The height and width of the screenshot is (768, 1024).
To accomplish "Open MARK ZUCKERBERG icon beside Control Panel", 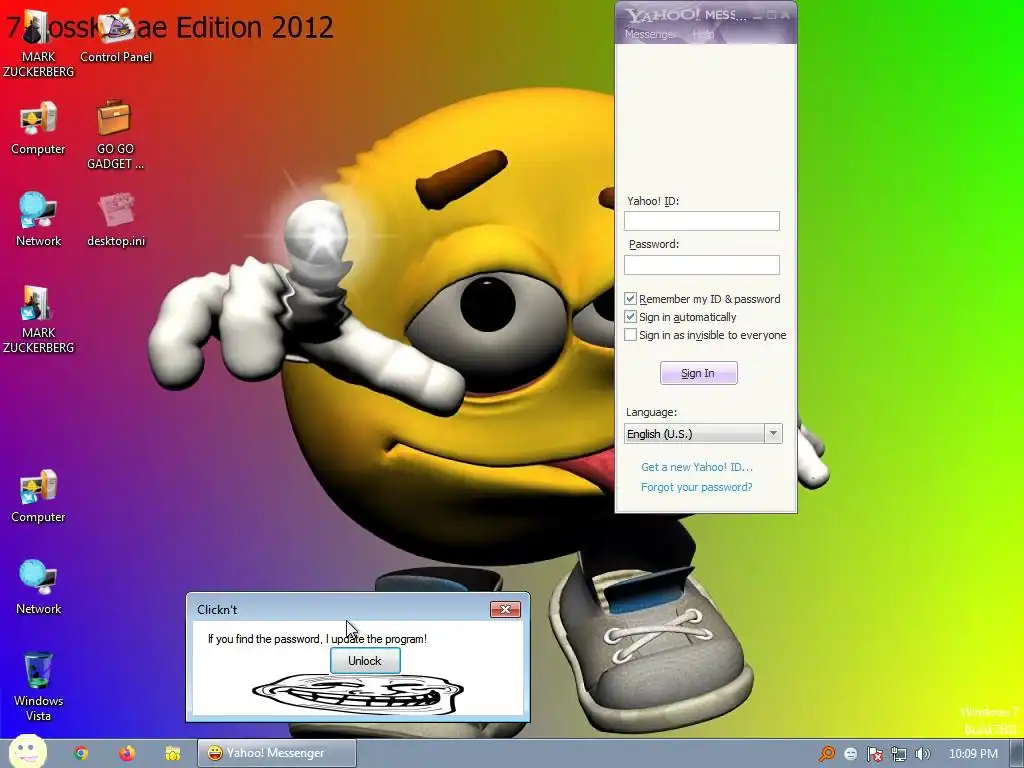I will coord(38,43).
